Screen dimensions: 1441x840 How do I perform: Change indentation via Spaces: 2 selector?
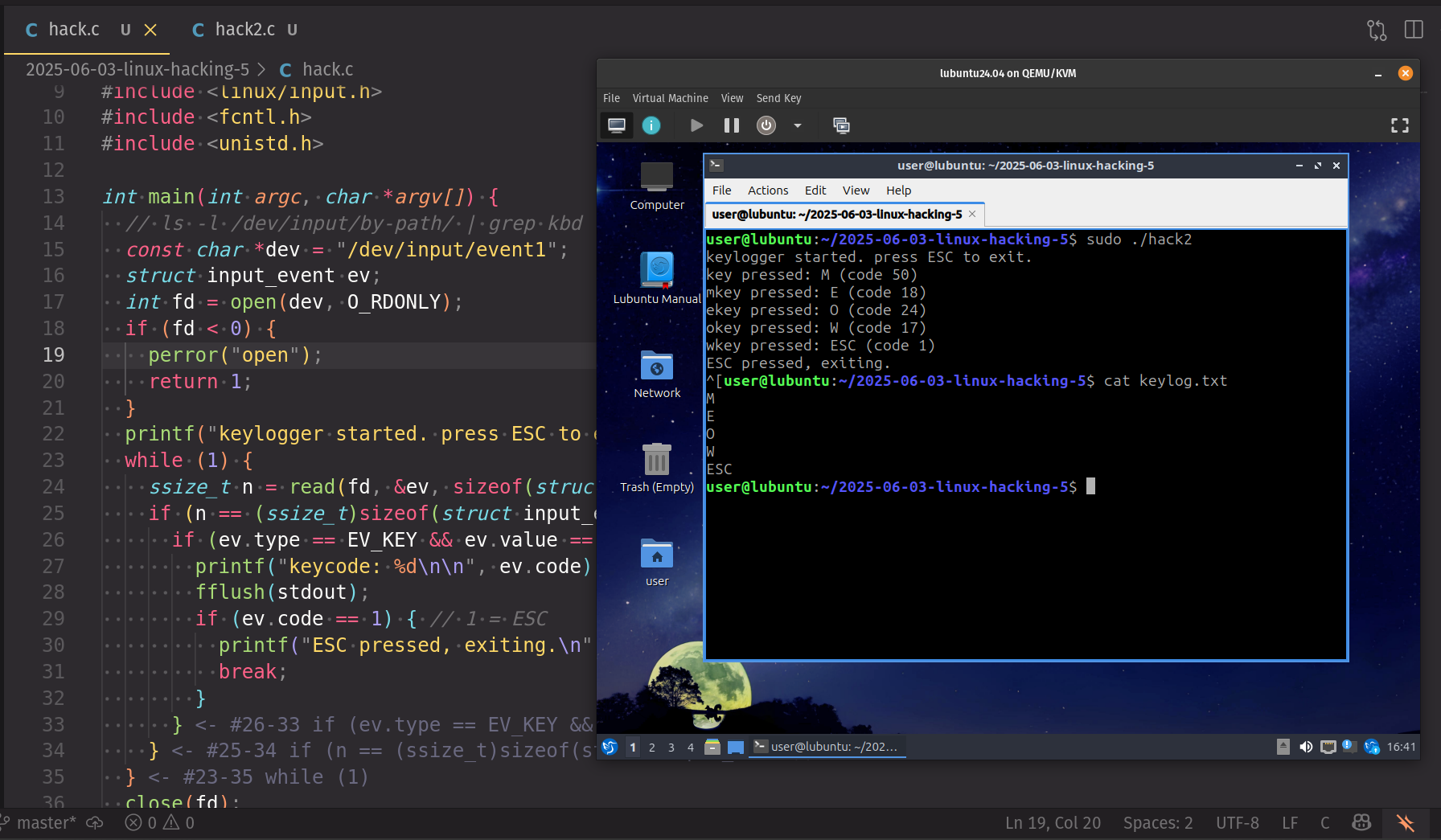pyautogui.click(x=1158, y=822)
